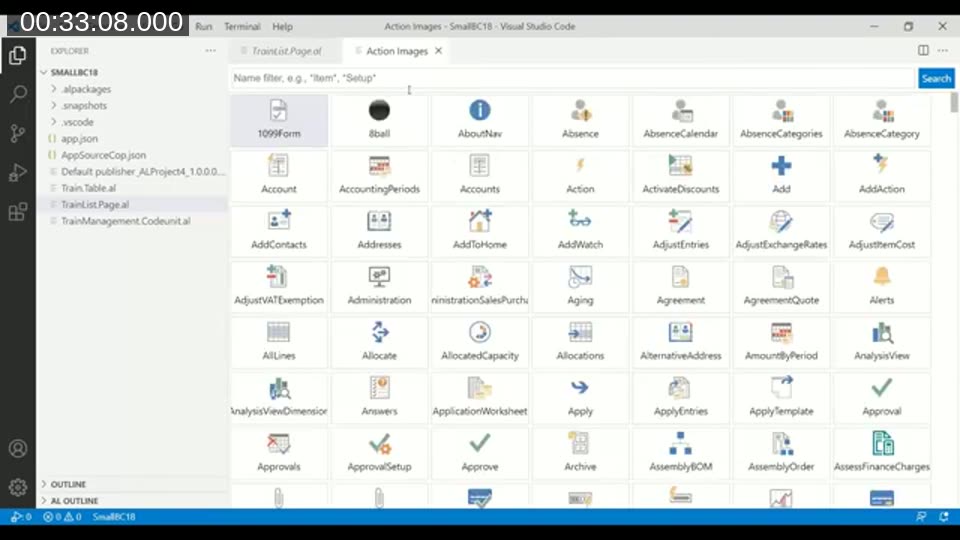Select the AbsenceCalendar action image

point(680,121)
